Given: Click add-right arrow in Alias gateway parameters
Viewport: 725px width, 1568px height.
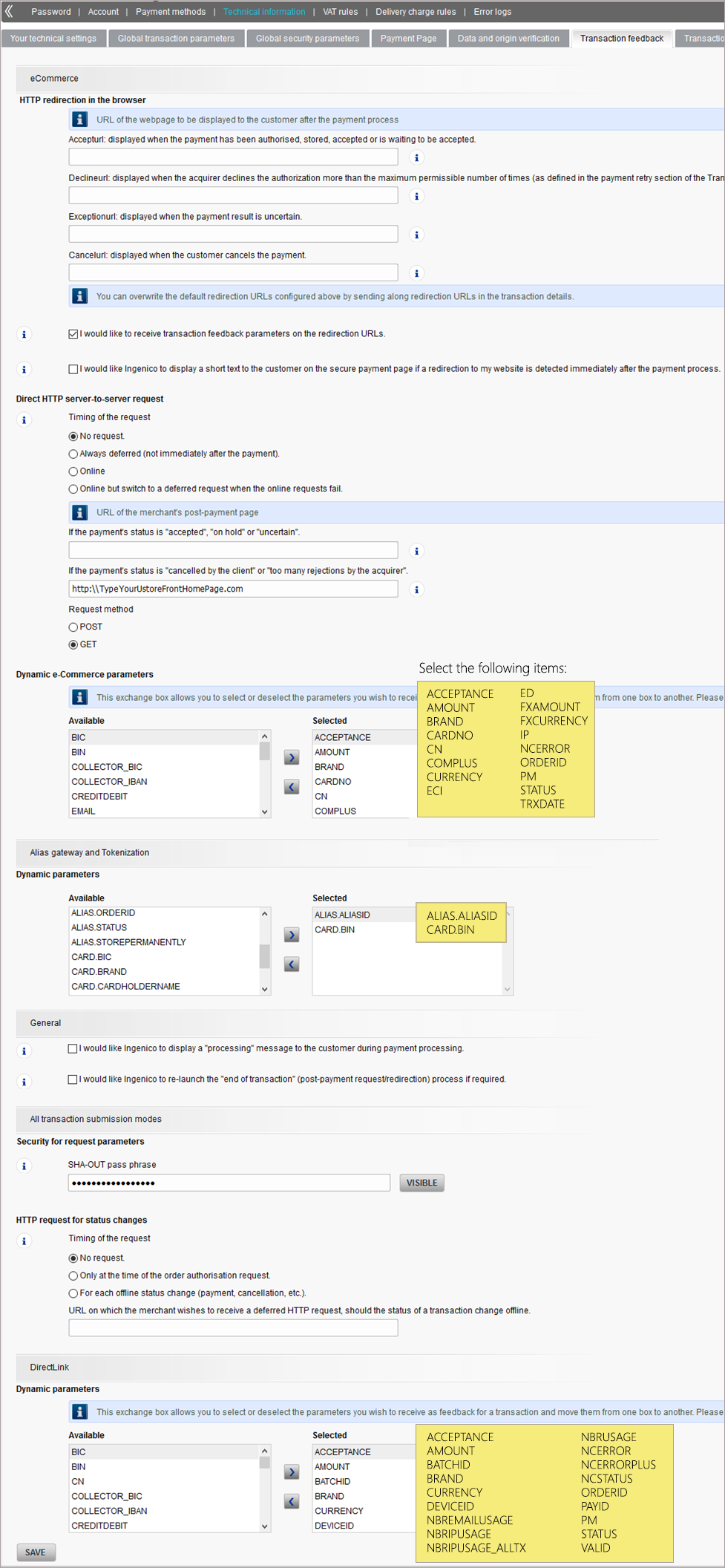Looking at the screenshot, I should click(292, 935).
